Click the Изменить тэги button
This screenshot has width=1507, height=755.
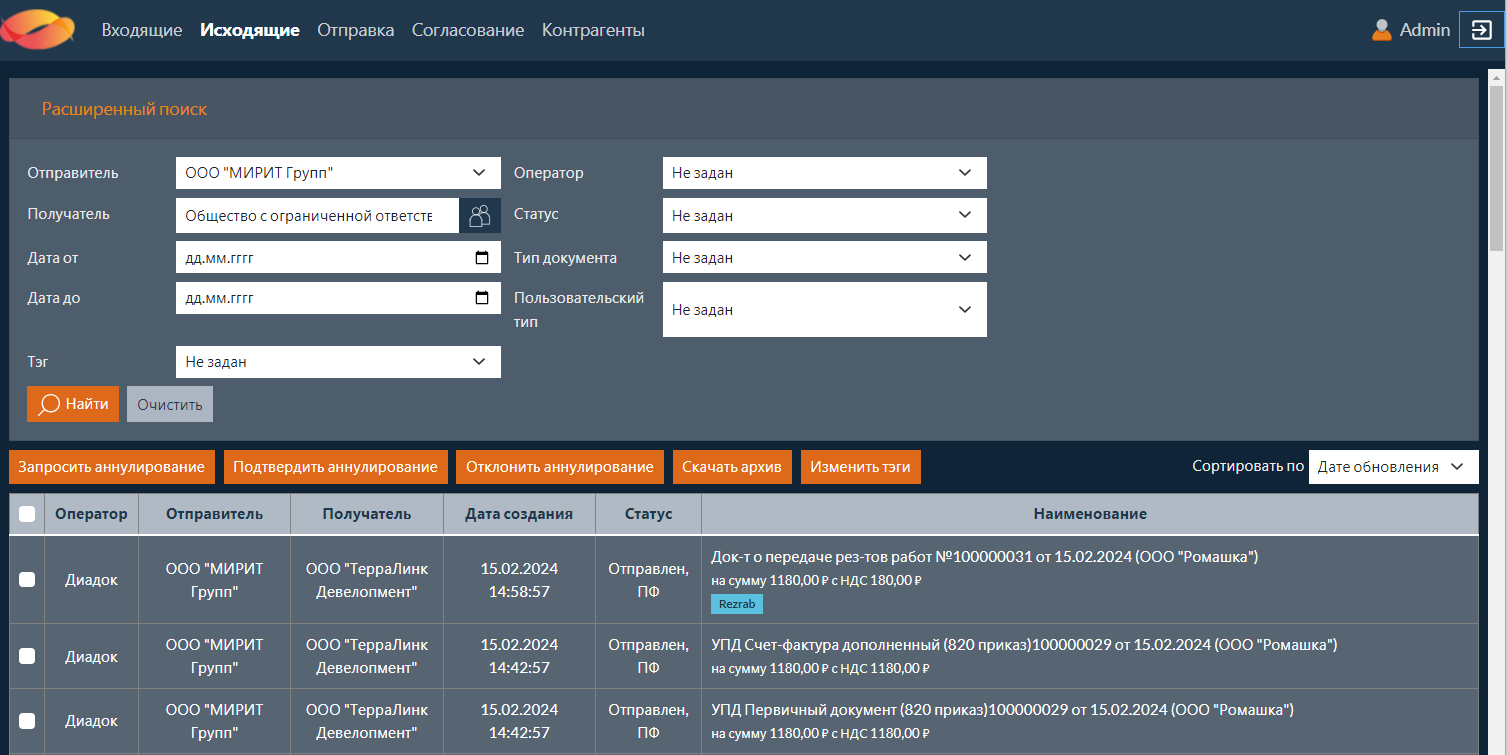coord(860,467)
